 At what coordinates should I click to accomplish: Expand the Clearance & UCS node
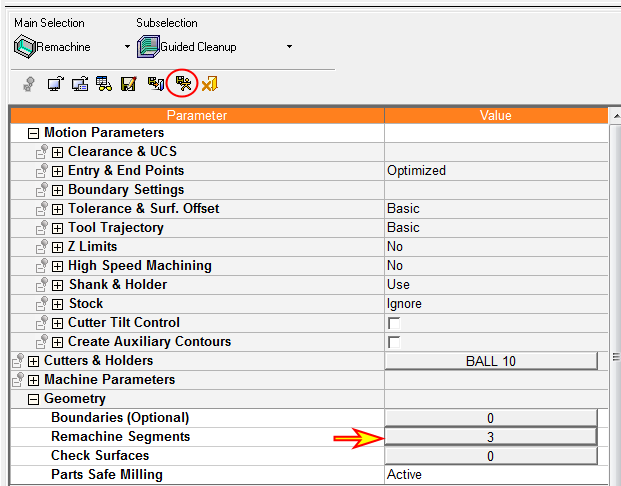coord(57,152)
